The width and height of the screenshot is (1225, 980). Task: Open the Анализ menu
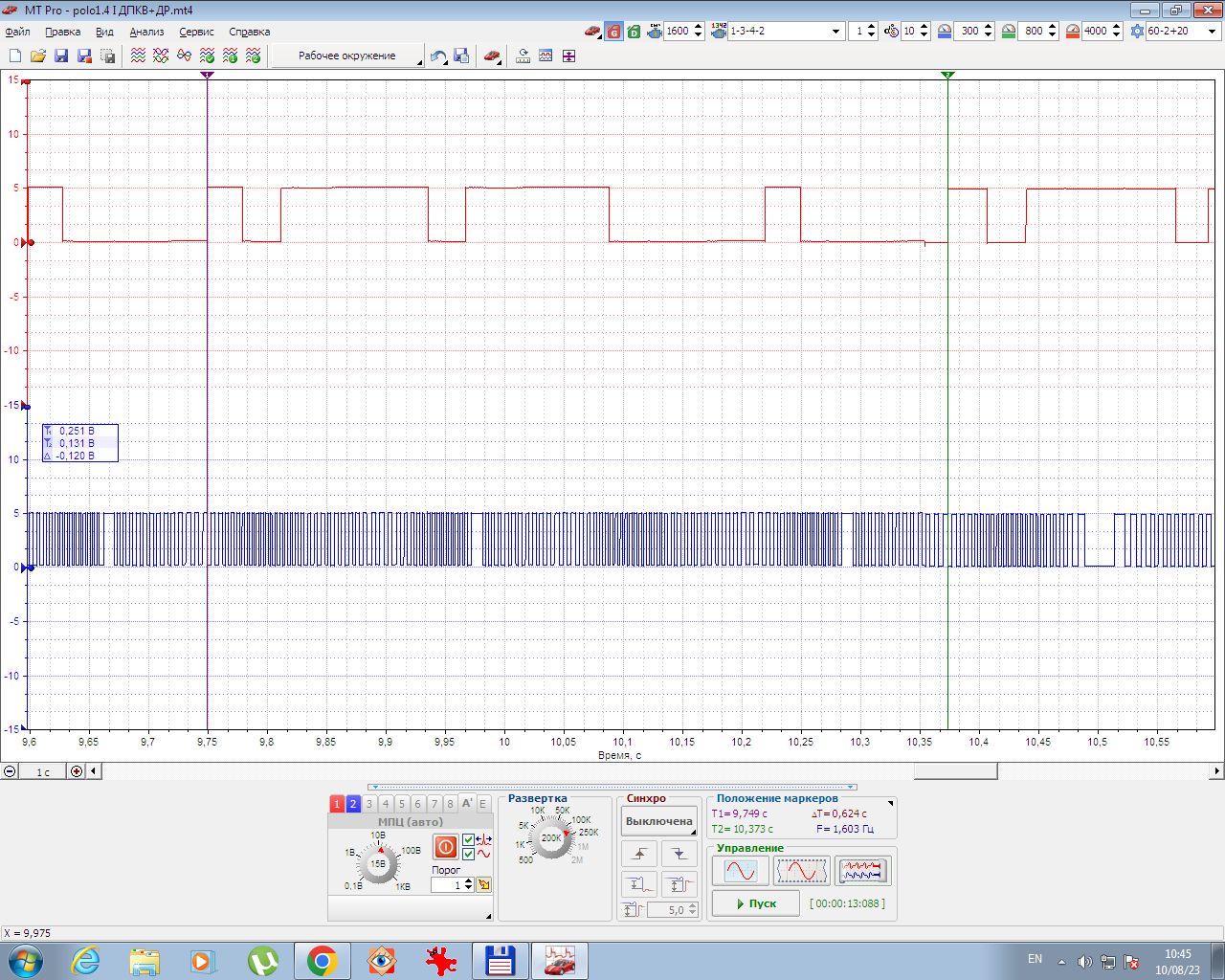(146, 32)
